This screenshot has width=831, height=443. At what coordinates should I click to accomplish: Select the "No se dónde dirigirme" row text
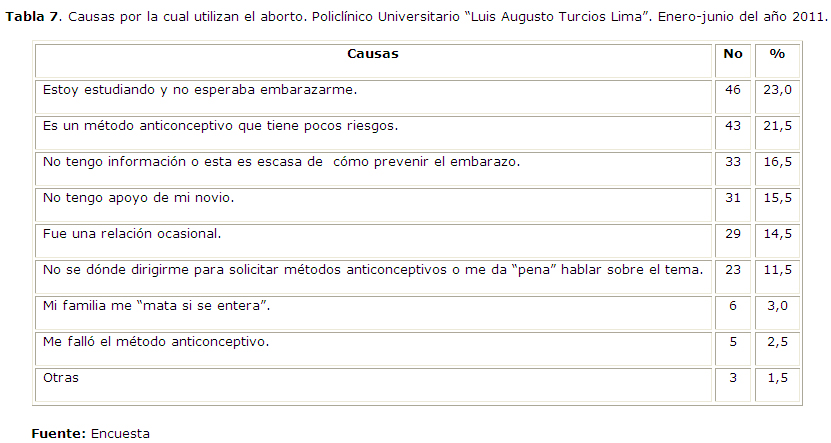(x=373, y=270)
